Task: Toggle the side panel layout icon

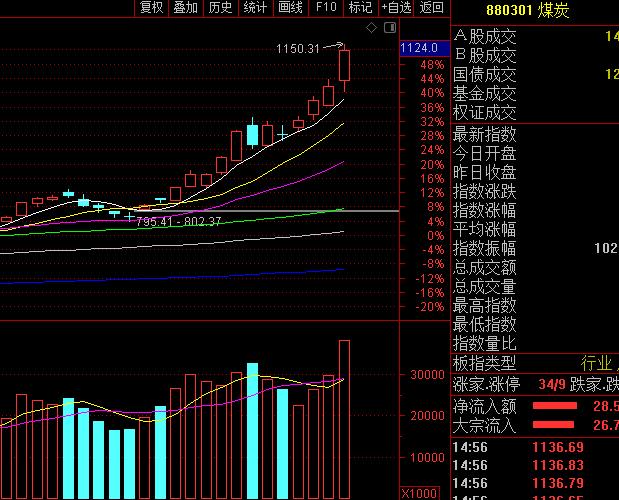Action: 390,27
